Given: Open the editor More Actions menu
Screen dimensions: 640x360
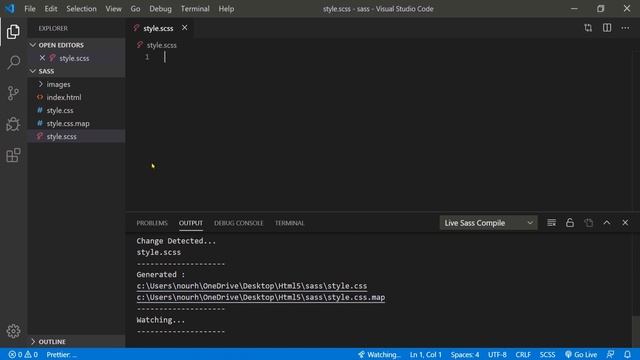Looking at the screenshot, I should [625, 28].
